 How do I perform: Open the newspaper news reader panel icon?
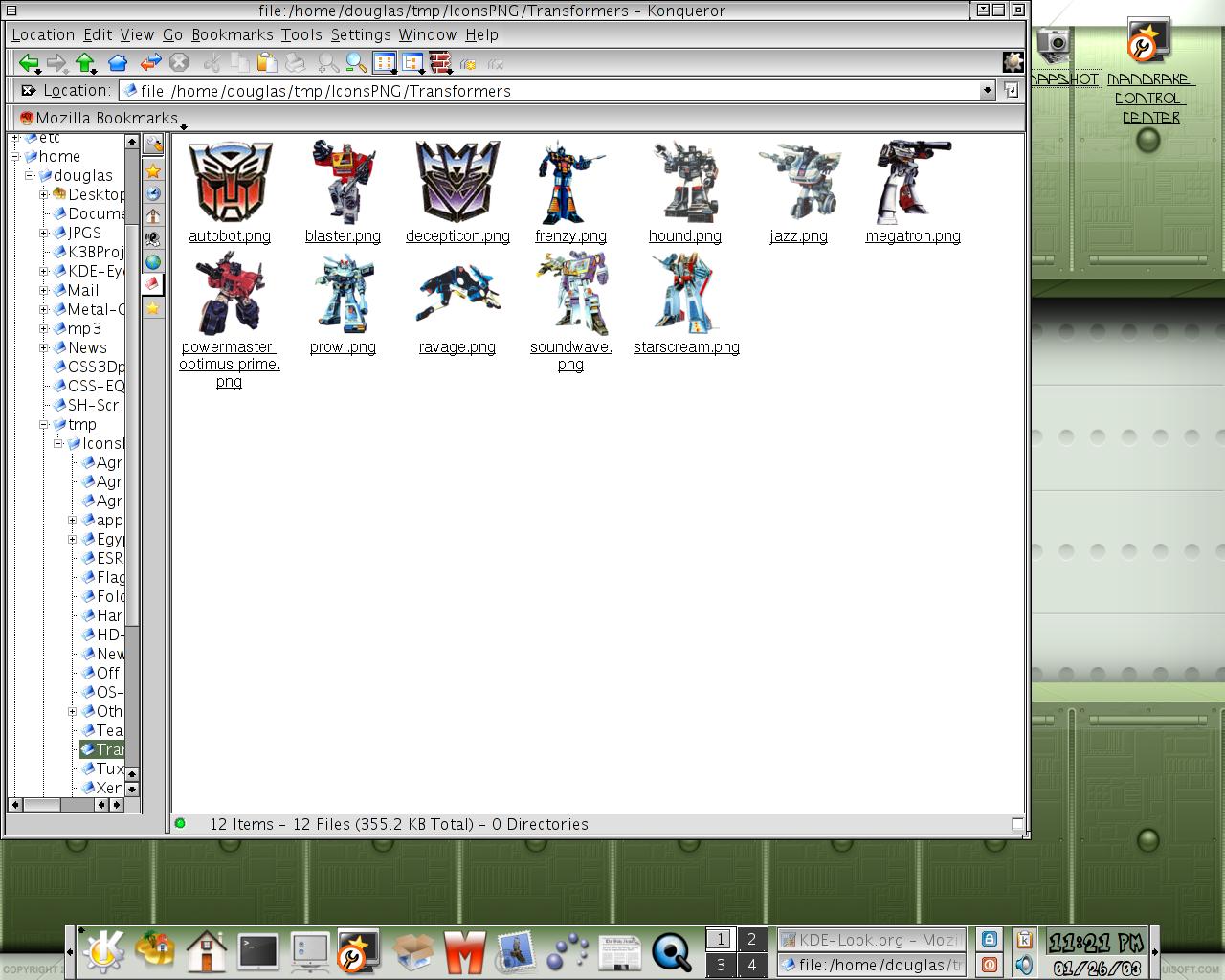tap(621, 952)
